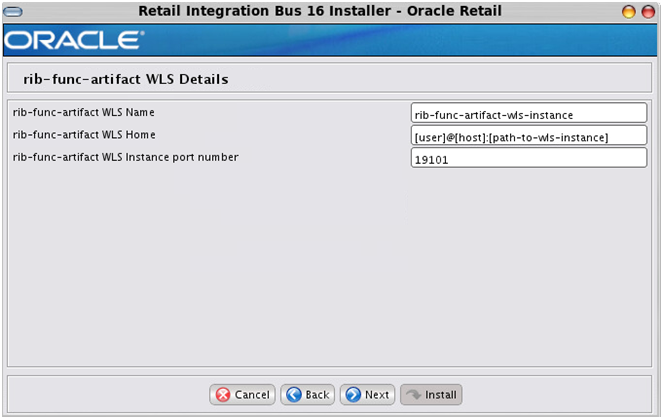Viewport: 663px width, 419px height.
Task: Click the greyed-out Install button
Action: point(431,394)
